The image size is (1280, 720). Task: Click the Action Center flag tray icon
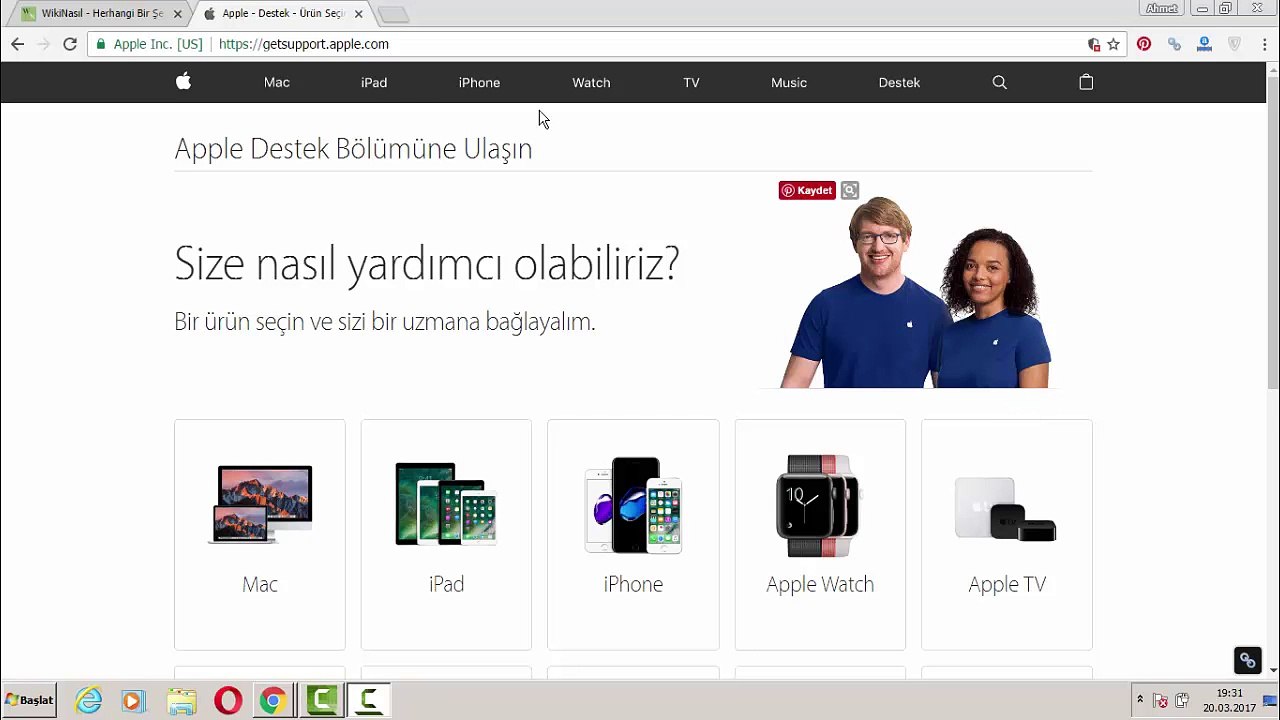[x=1161, y=700]
